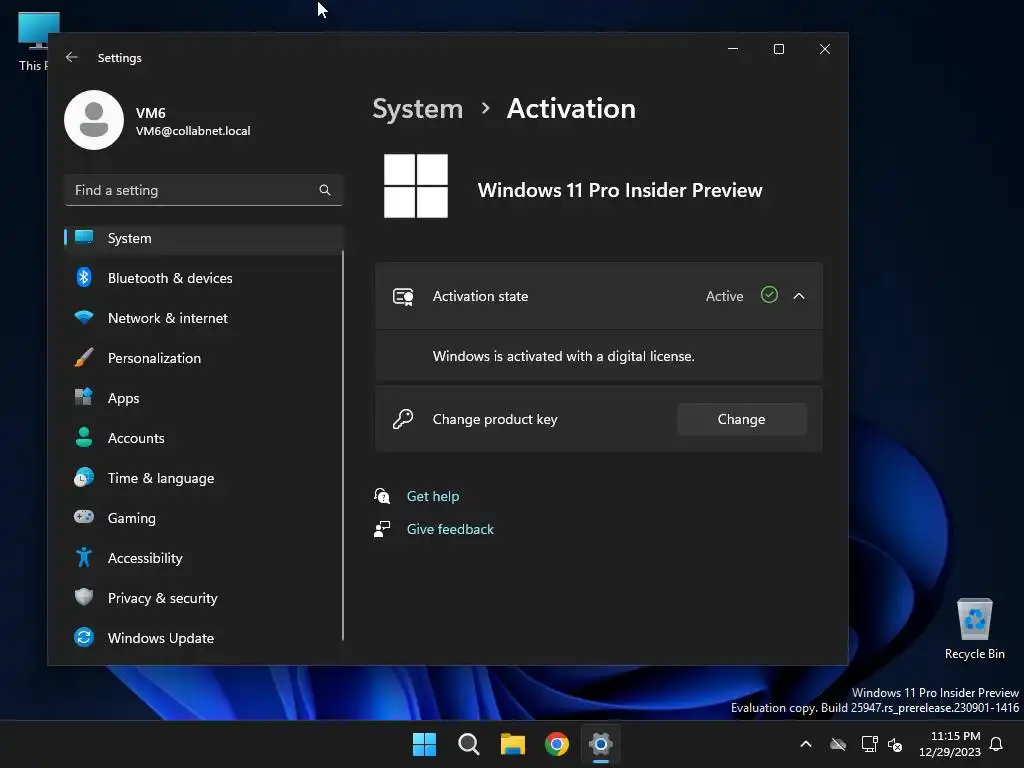The width and height of the screenshot is (1024, 768).
Task: Open the Give feedback link
Action: coord(450,529)
